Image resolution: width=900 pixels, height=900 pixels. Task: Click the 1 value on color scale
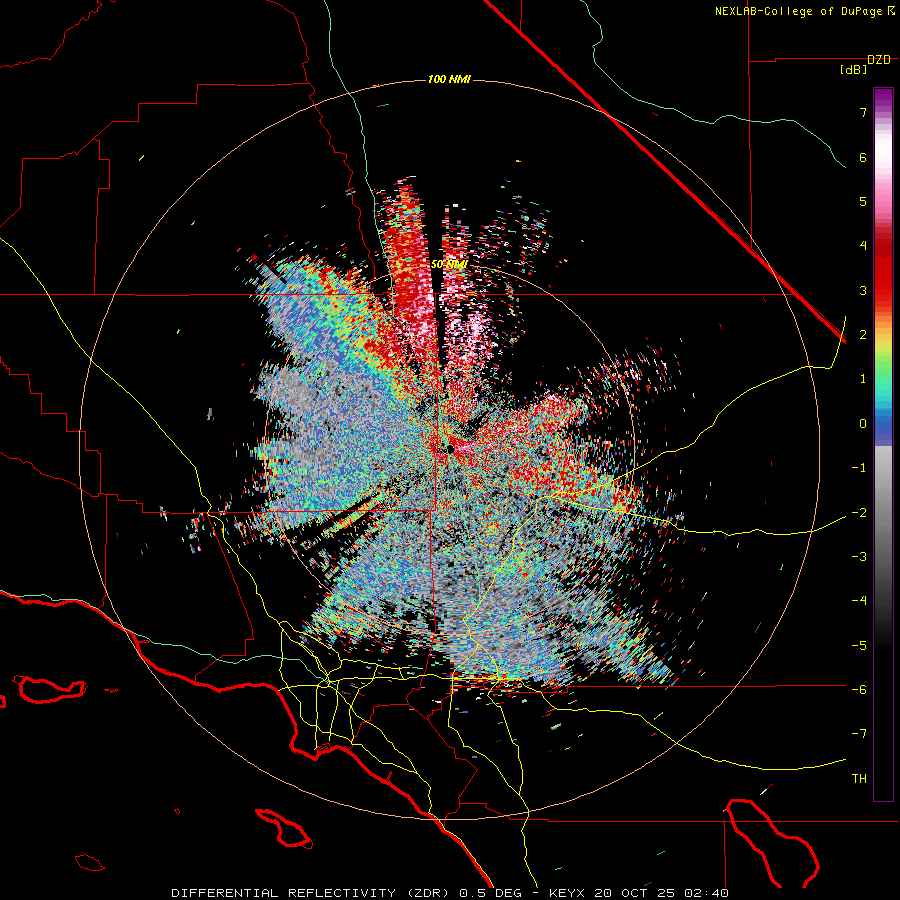pyautogui.click(x=863, y=379)
